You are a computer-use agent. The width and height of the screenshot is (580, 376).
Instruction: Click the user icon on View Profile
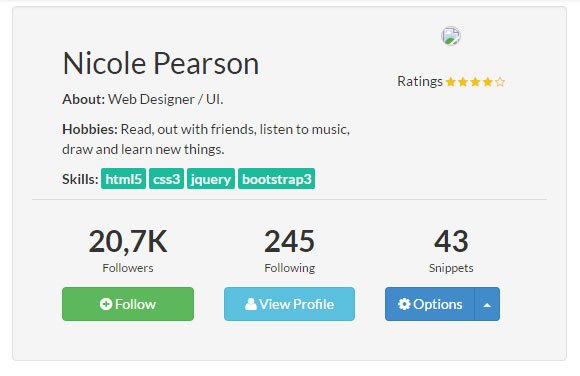[250, 304]
